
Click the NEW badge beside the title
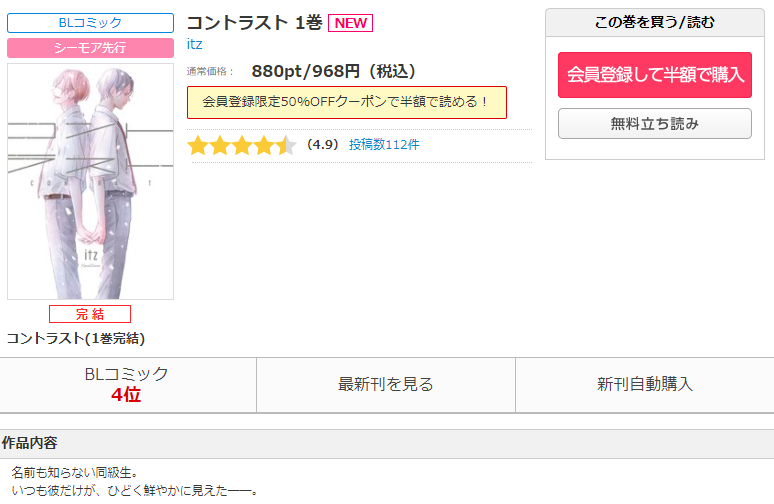350,23
